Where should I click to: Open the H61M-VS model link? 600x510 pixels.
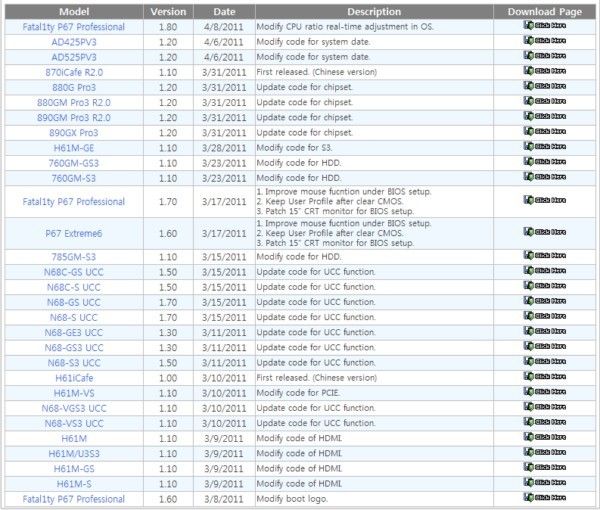pyautogui.click(x=74, y=393)
